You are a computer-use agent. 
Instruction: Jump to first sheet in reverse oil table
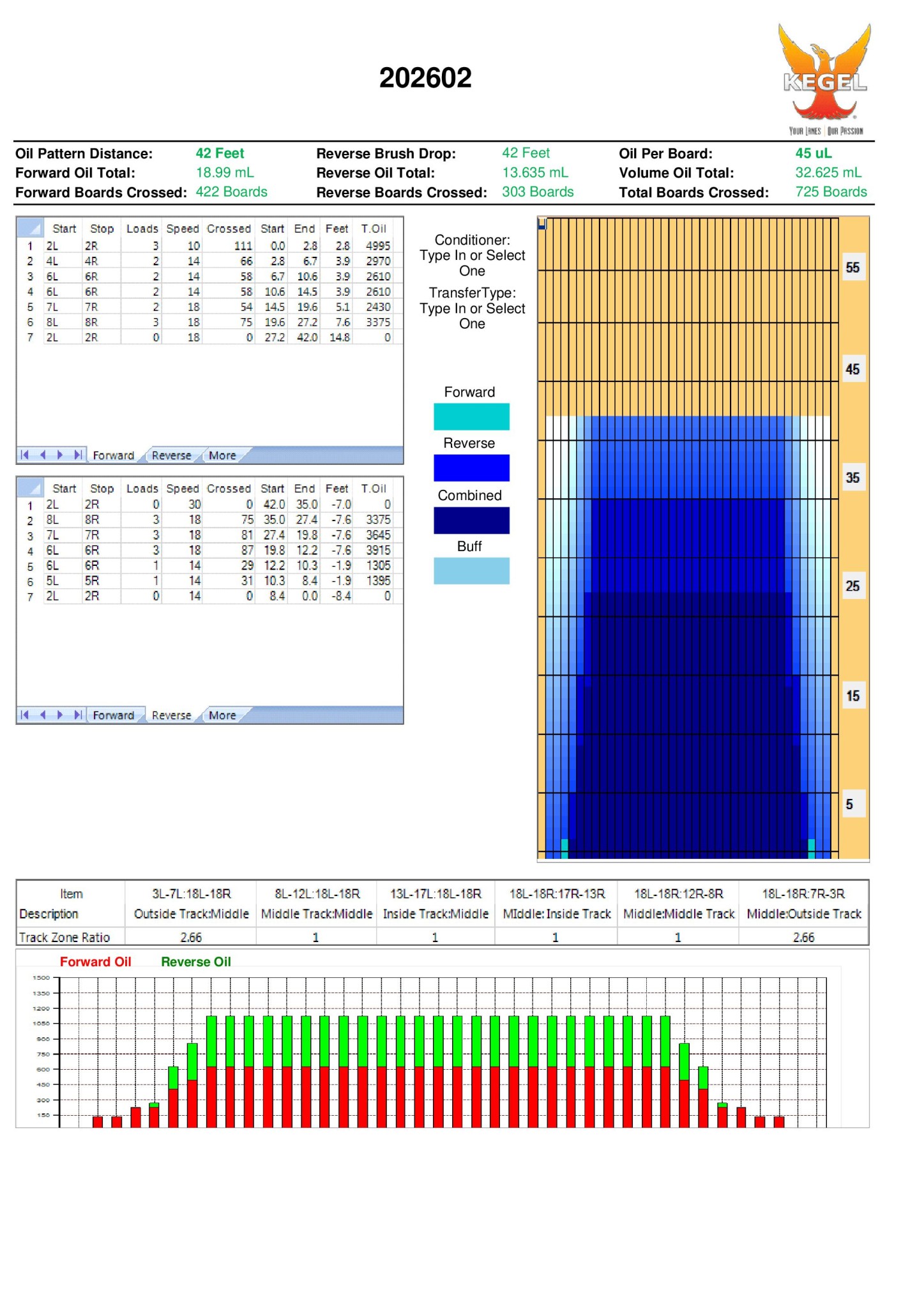pyautogui.click(x=25, y=715)
